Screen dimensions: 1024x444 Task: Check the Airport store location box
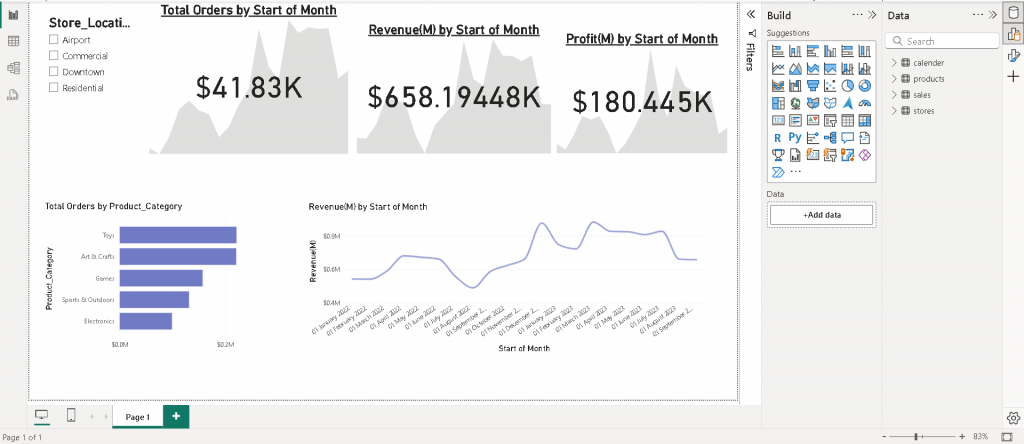click(54, 40)
